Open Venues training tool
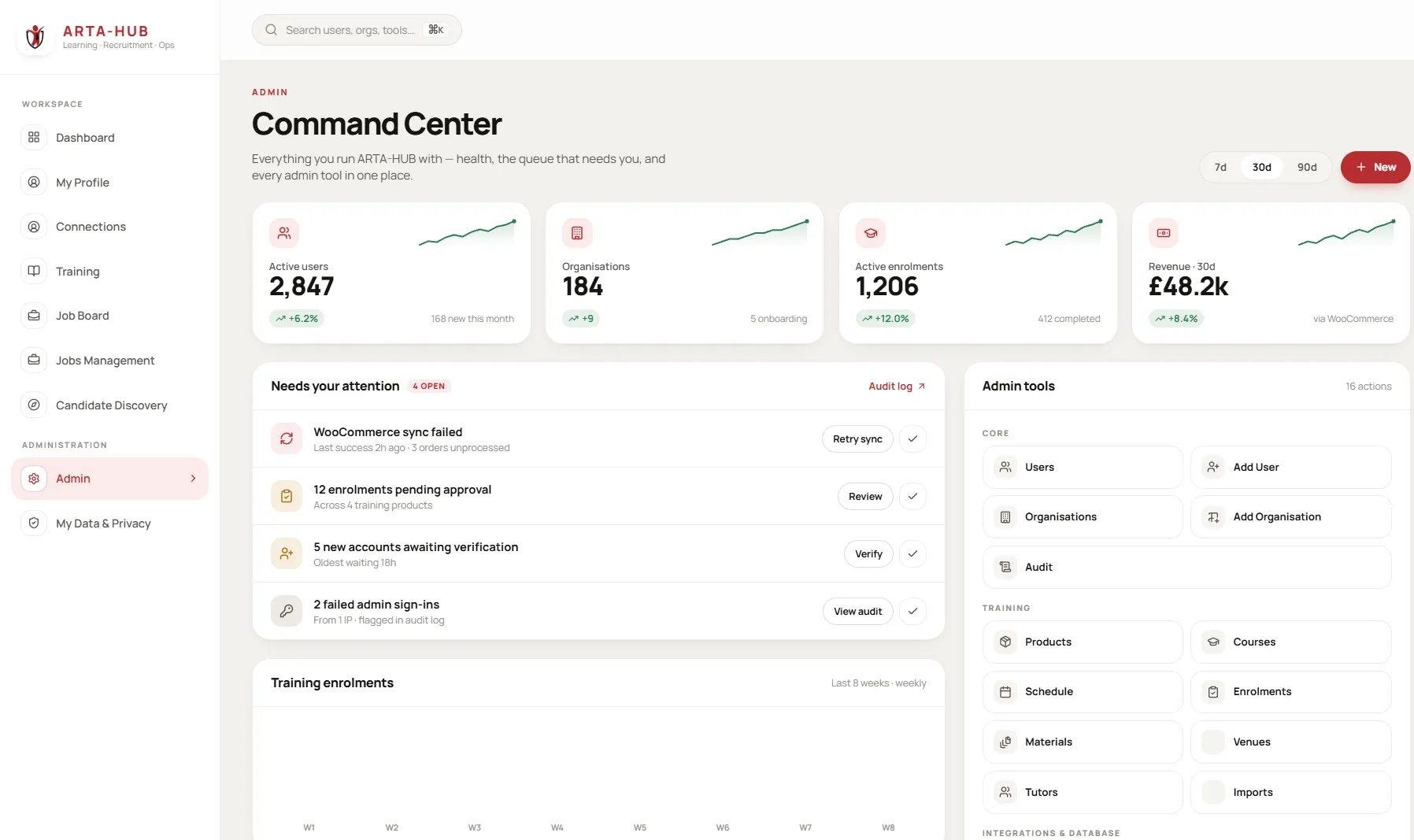 [1291, 742]
